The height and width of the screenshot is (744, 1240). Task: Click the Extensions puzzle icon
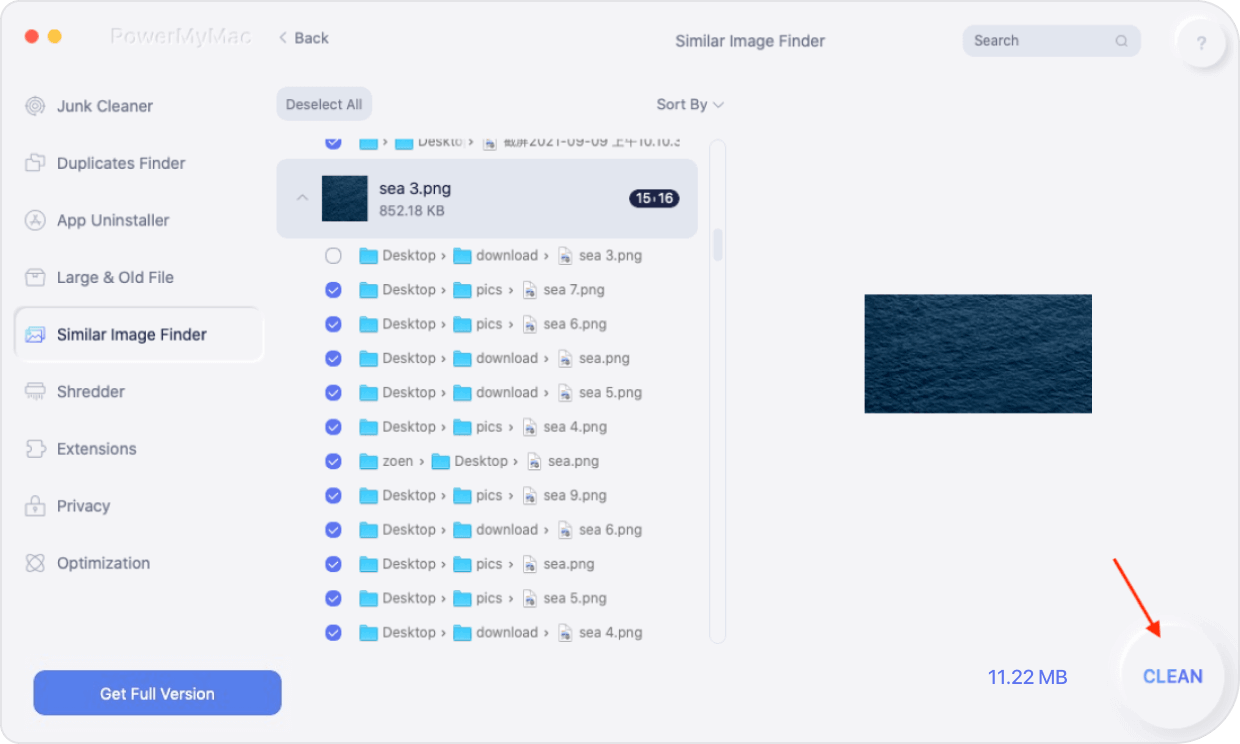pos(36,449)
